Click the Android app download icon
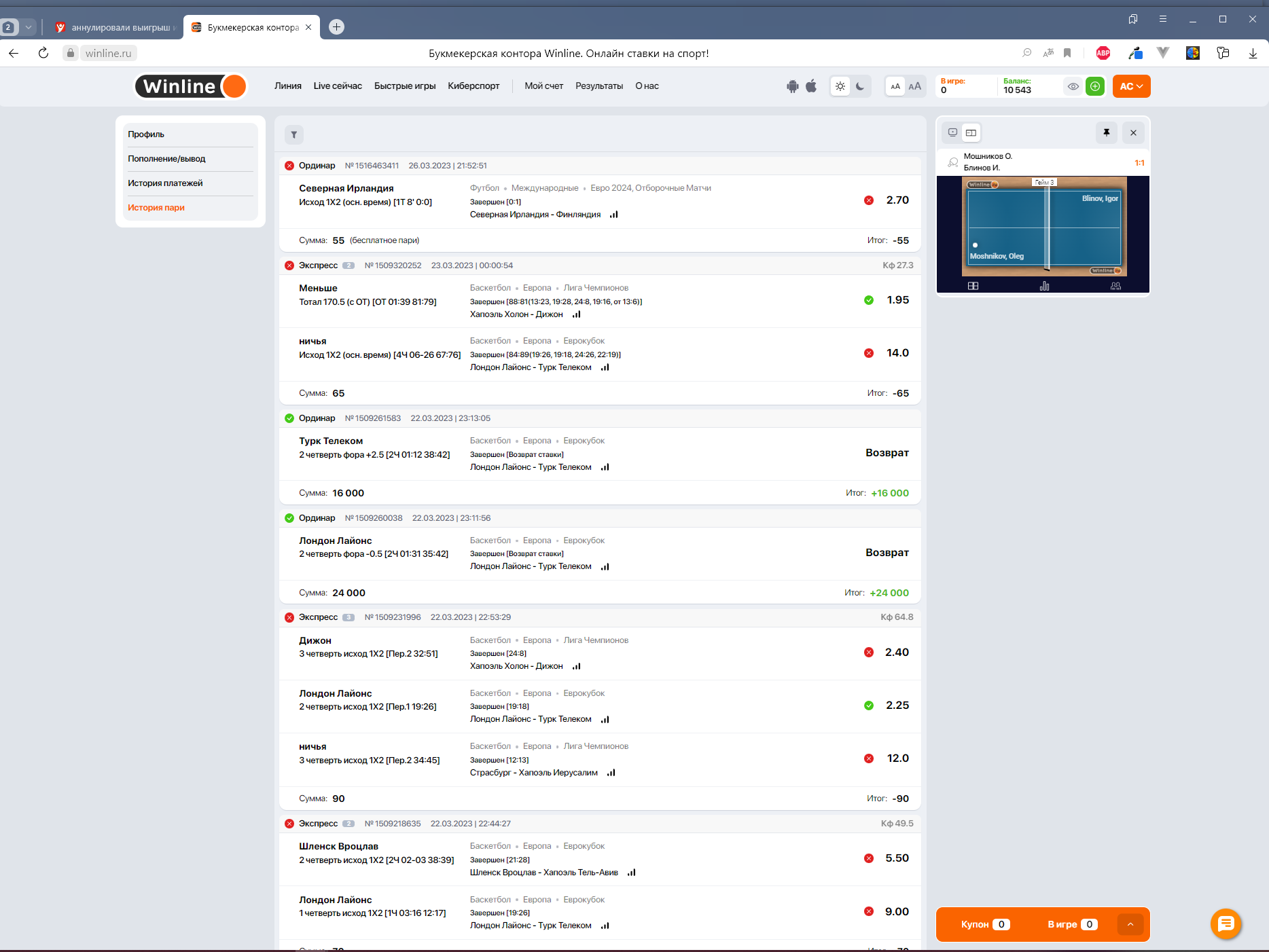Image resolution: width=1269 pixels, height=952 pixels. click(x=792, y=86)
